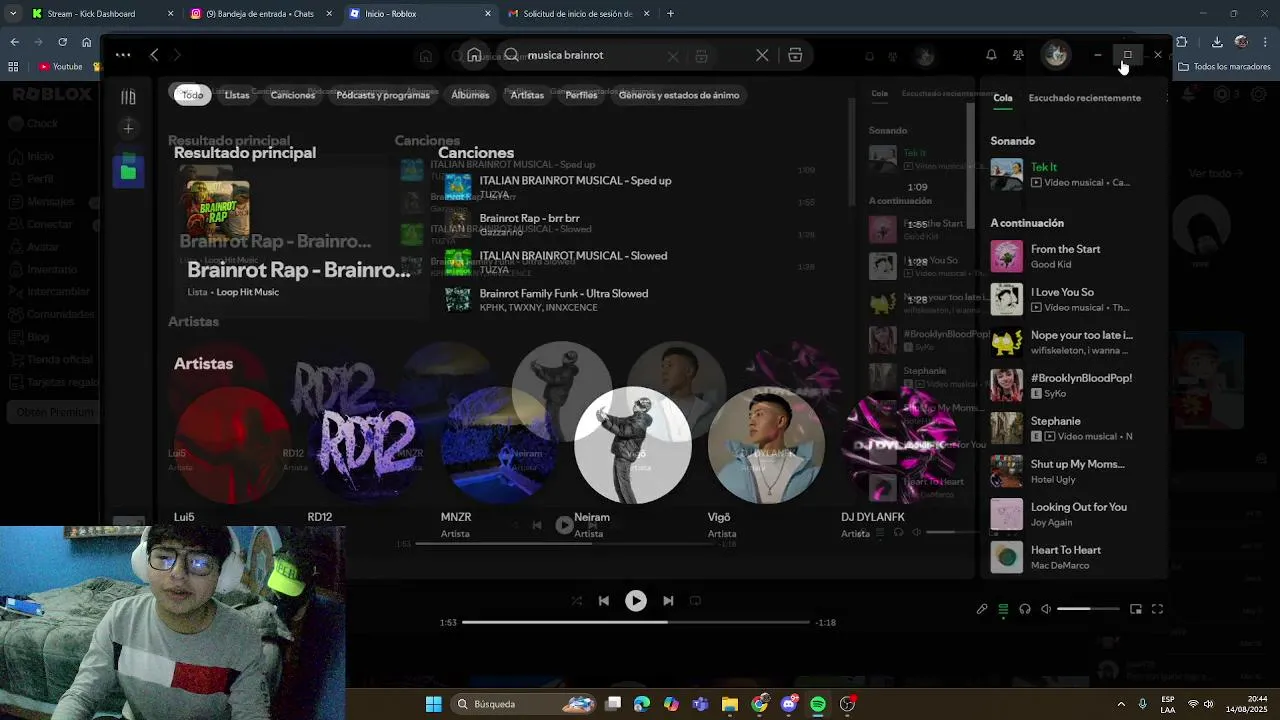1280x720 pixels.
Task: Toggle shuffle in player bar
Action: click(576, 601)
